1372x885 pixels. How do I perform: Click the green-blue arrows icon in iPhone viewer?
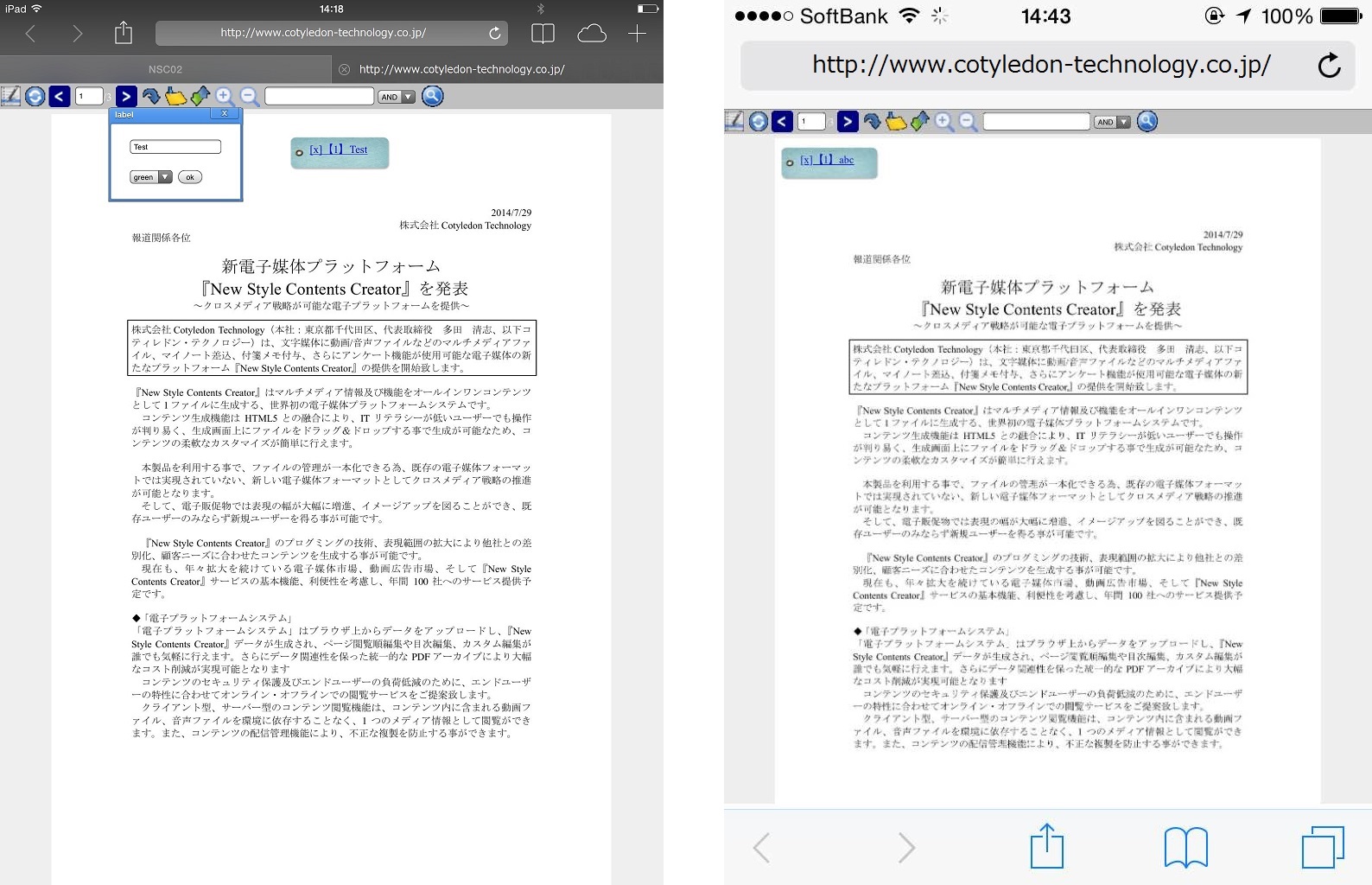920,121
